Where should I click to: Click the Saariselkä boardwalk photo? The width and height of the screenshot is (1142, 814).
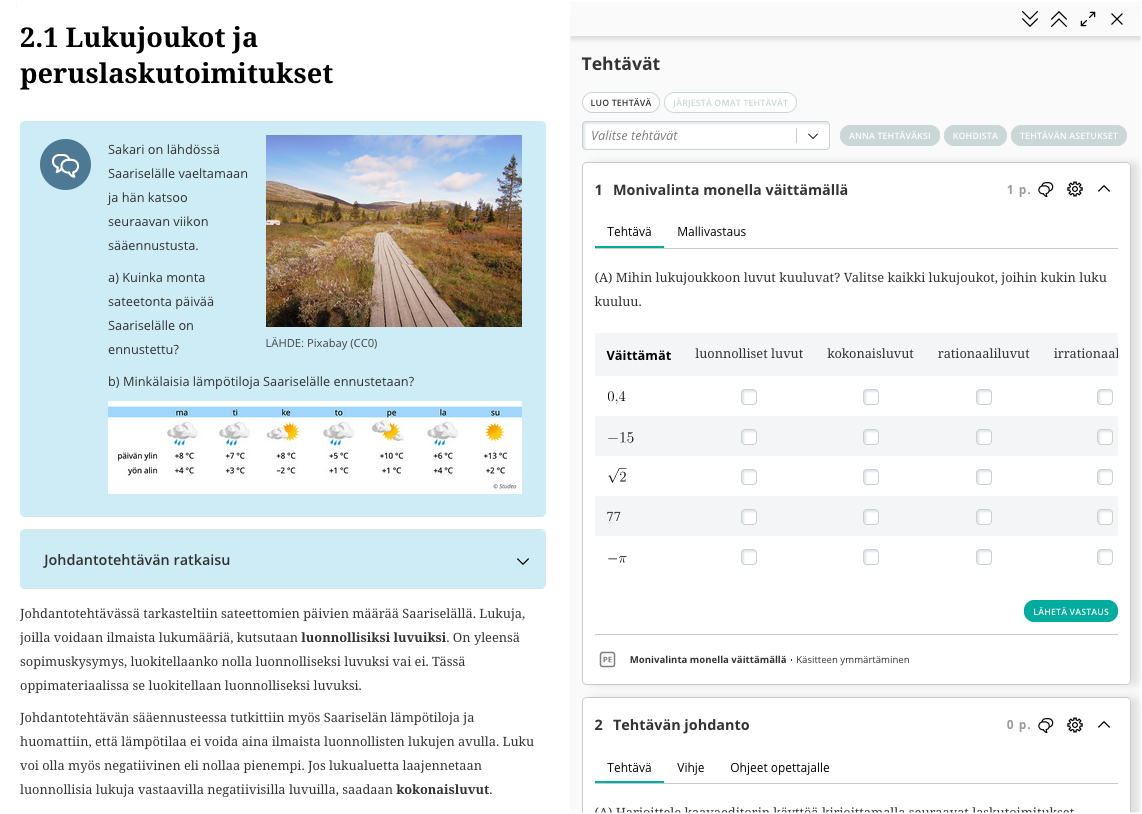tap(394, 231)
